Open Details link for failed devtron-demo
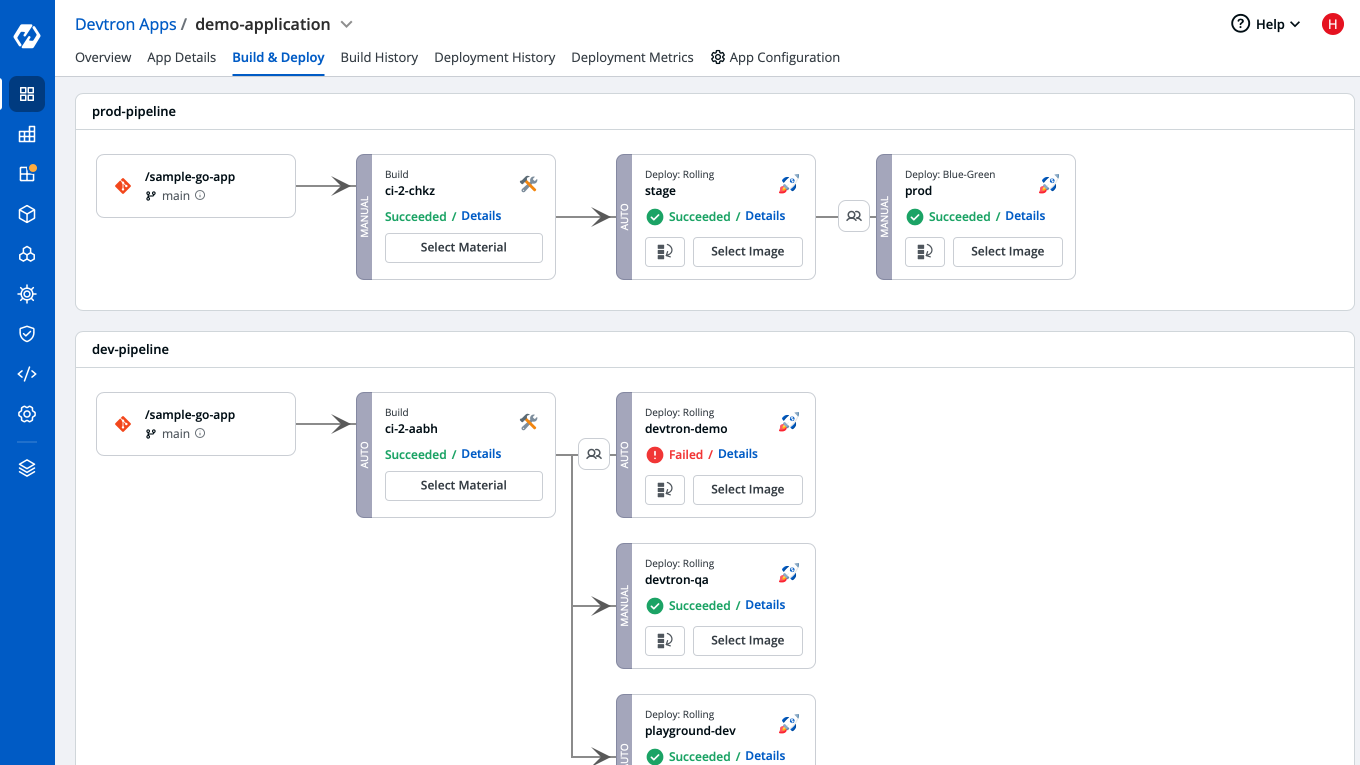The height and width of the screenshot is (765, 1360). [737, 454]
